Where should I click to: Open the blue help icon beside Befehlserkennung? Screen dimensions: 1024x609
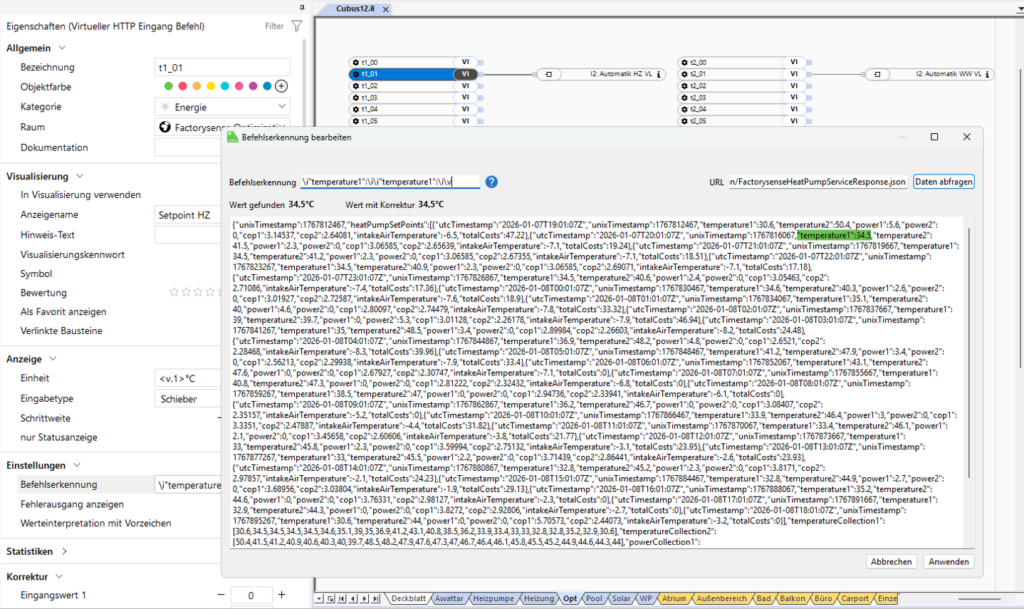pyautogui.click(x=492, y=182)
